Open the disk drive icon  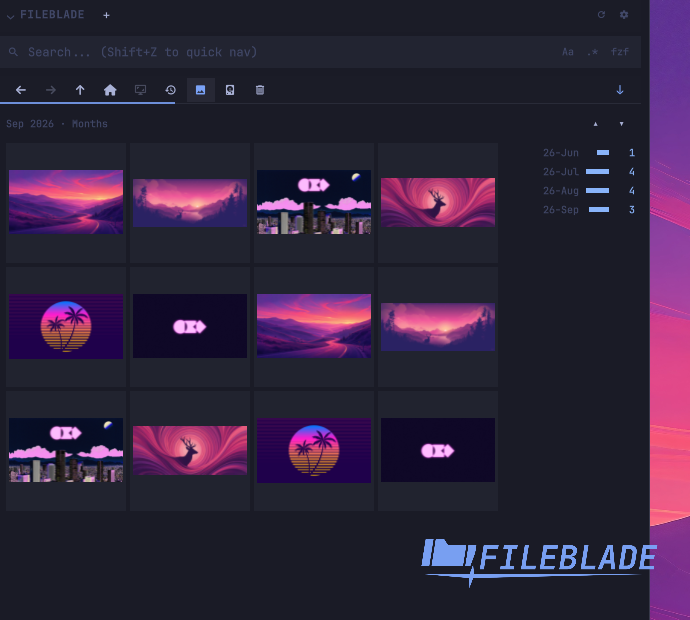(x=230, y=90)
